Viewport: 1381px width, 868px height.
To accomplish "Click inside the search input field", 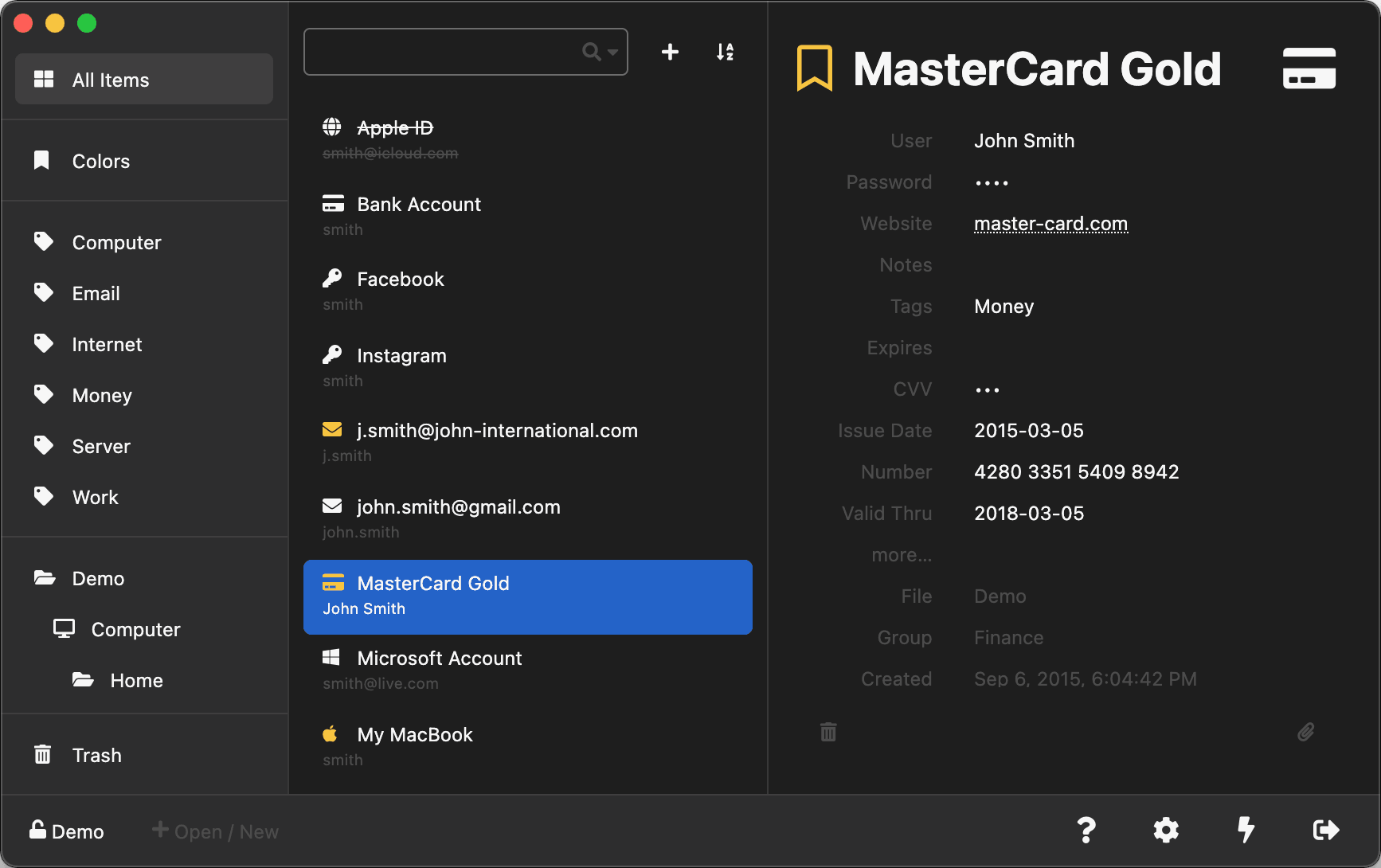I will tap(442, 53).
